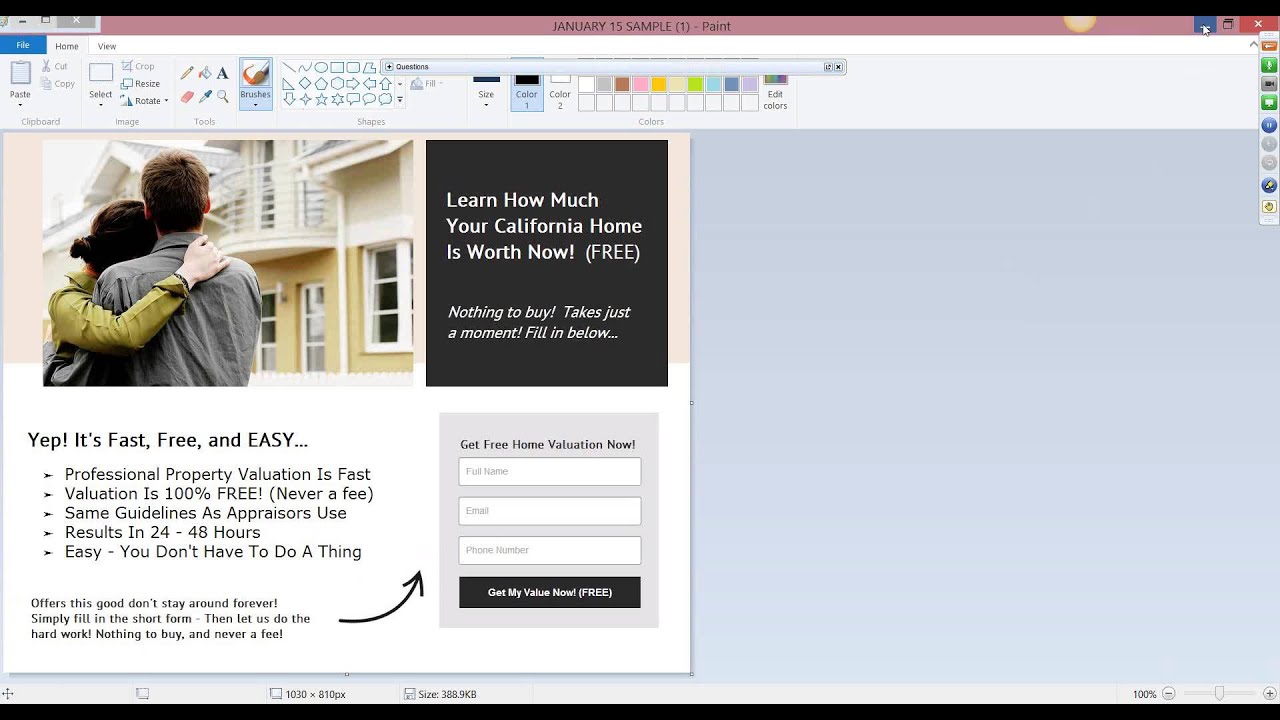1280x720 pixels.
Task: Toggle the green screen sharing button
Action: tap(1269, 103)
